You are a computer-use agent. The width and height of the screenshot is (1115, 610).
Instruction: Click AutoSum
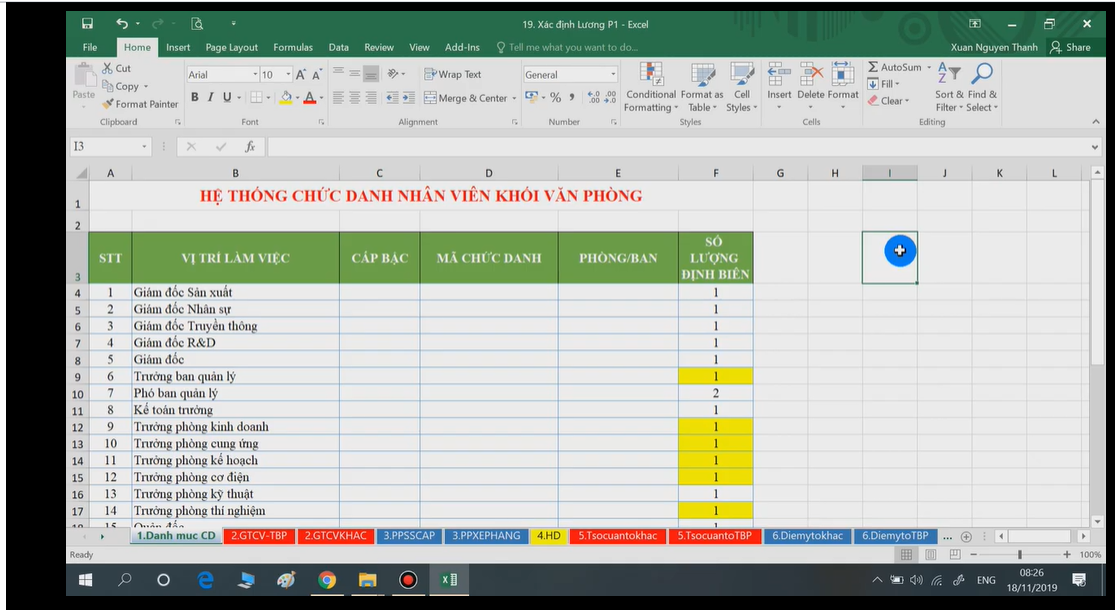895,67
